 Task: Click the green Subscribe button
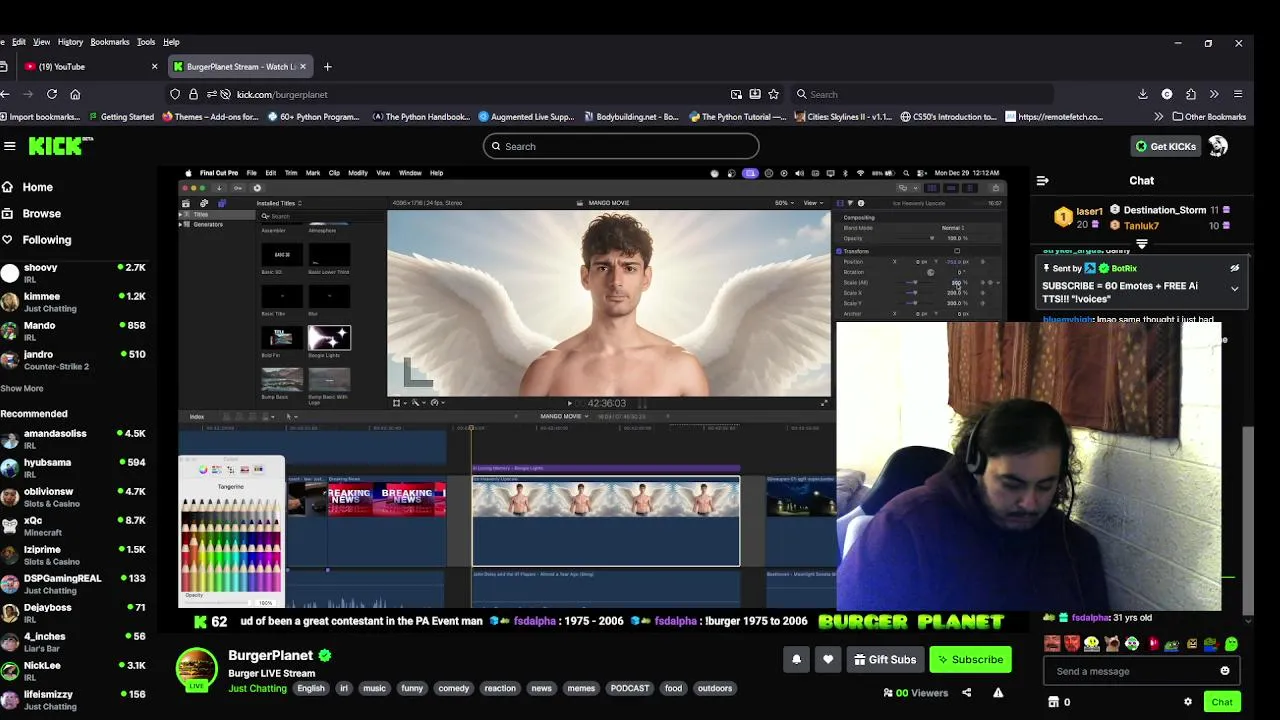[970, 660]
